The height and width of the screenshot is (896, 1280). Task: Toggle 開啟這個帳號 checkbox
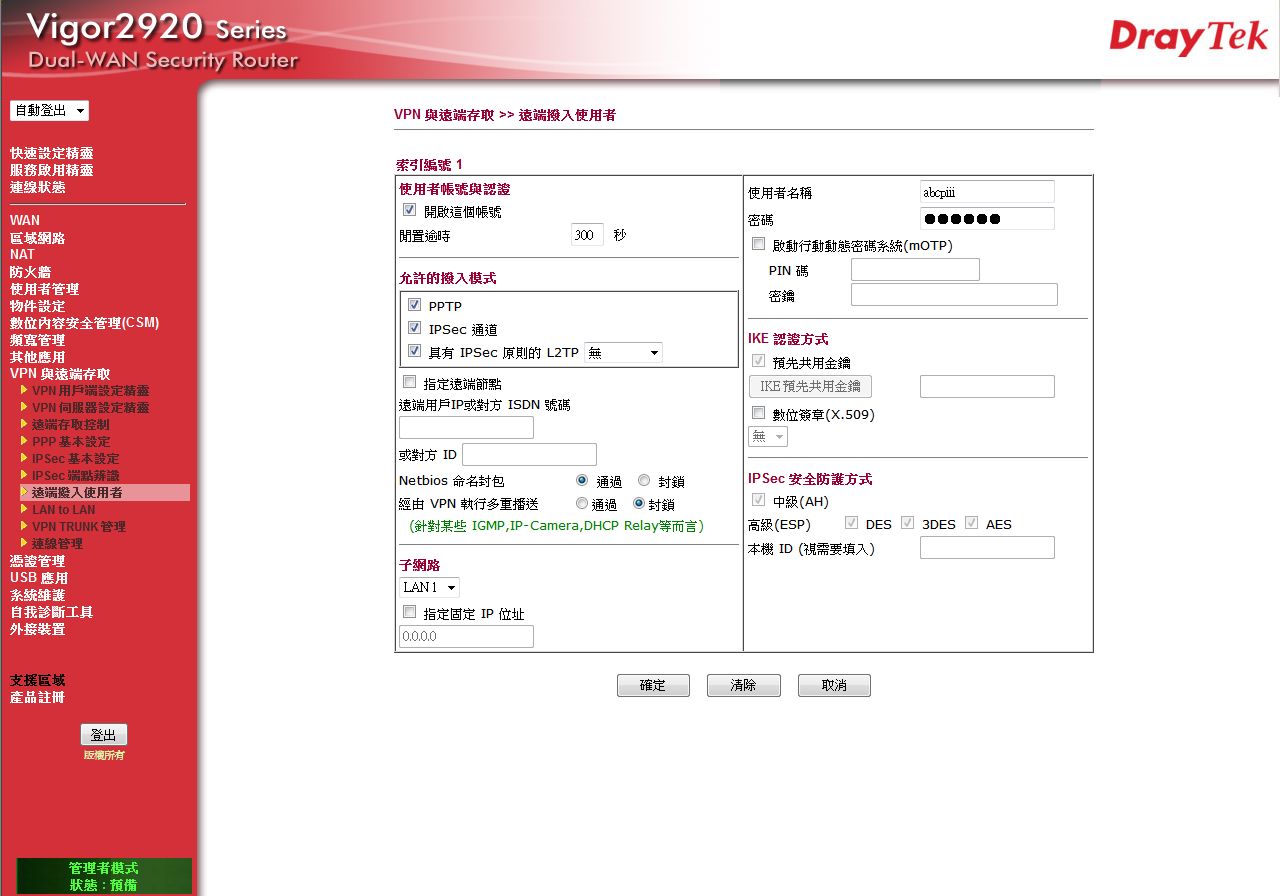tap(409, 210)
